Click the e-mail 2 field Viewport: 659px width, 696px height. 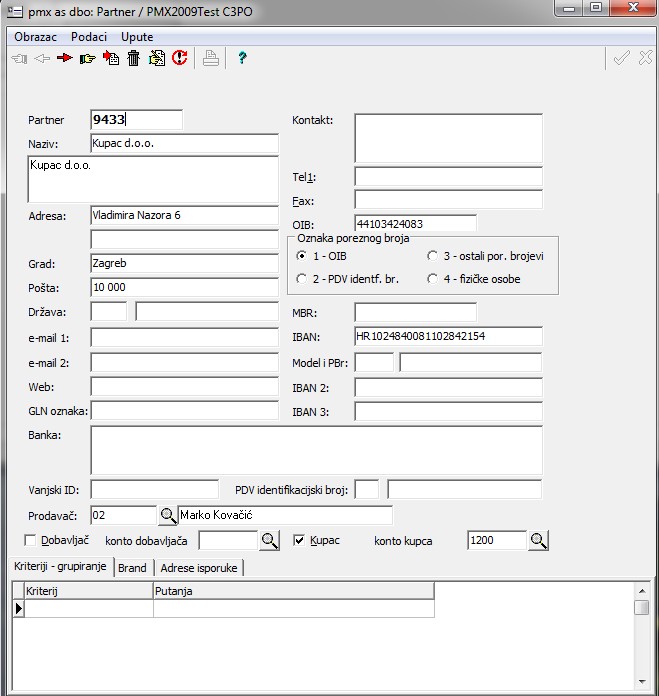(x=185, y=362)
